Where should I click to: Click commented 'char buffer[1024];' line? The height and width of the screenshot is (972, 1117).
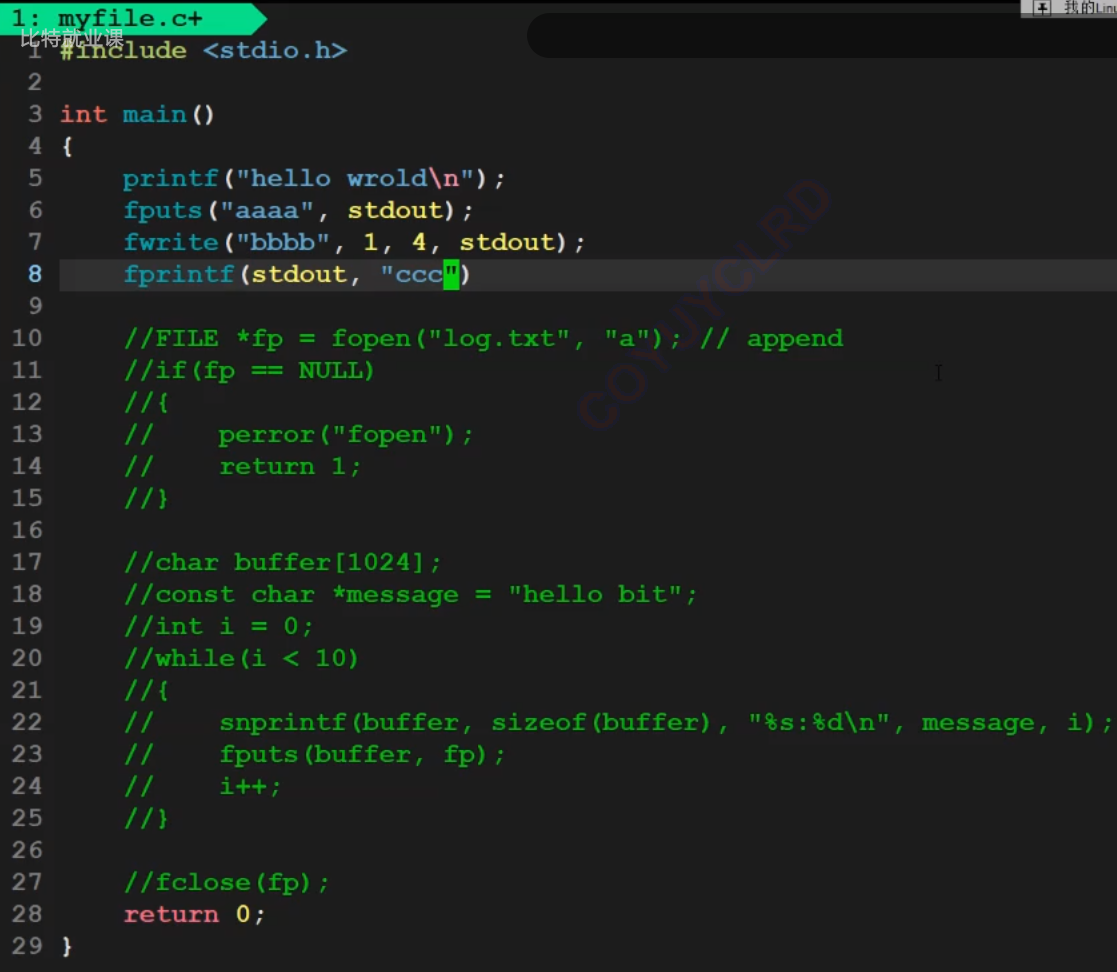pos(283,563)
